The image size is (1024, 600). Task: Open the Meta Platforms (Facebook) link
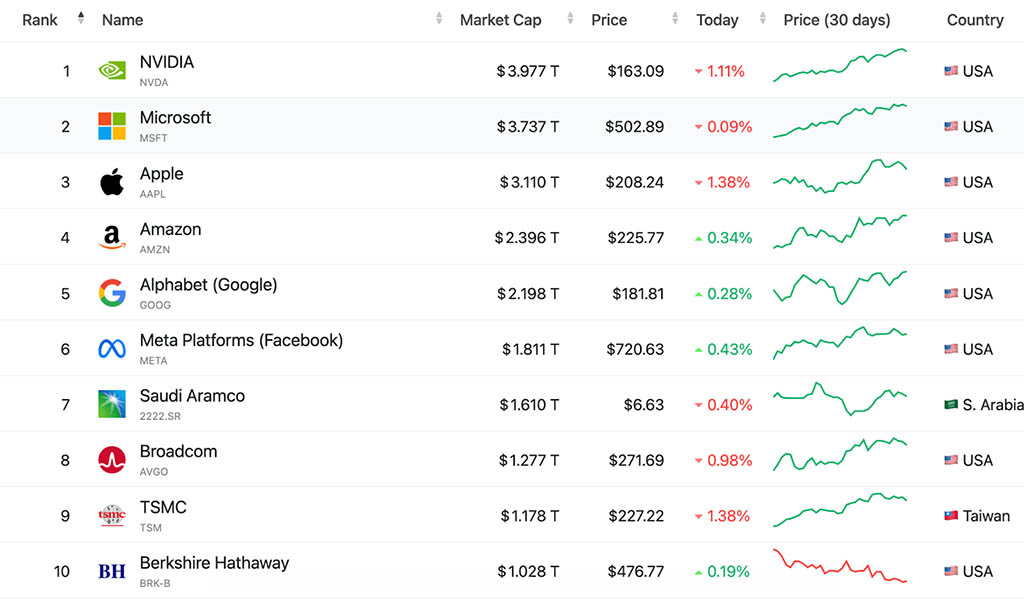click(x=241, y=340)
